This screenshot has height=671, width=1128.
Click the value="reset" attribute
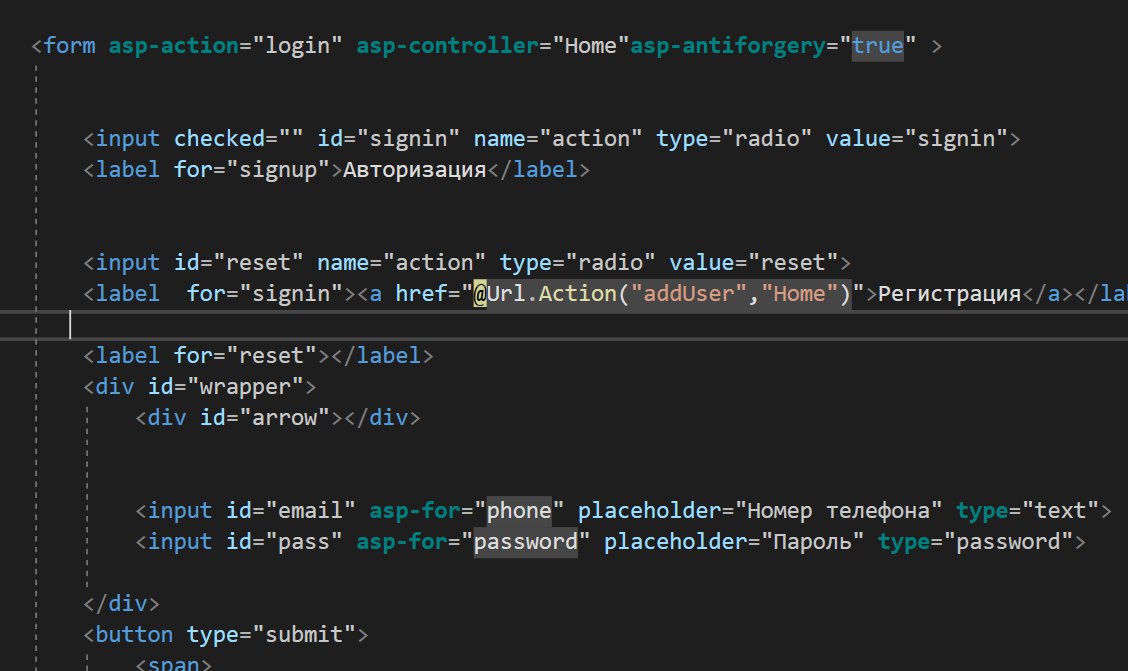point(754,263)
